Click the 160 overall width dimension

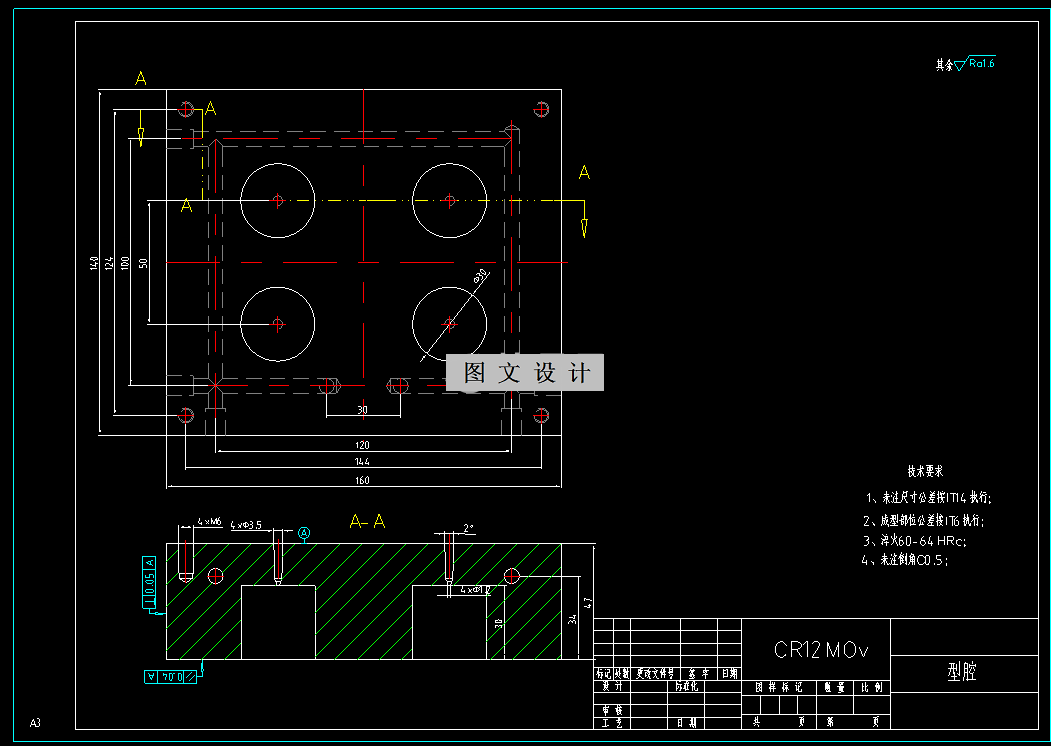coord(362,480)
